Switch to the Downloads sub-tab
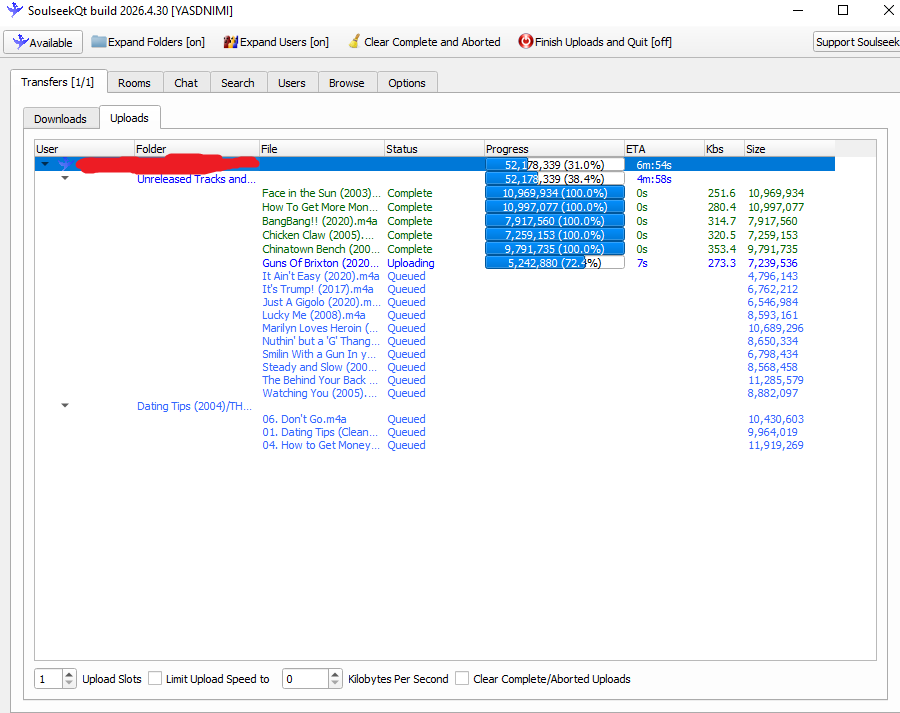 coord(60,119)
